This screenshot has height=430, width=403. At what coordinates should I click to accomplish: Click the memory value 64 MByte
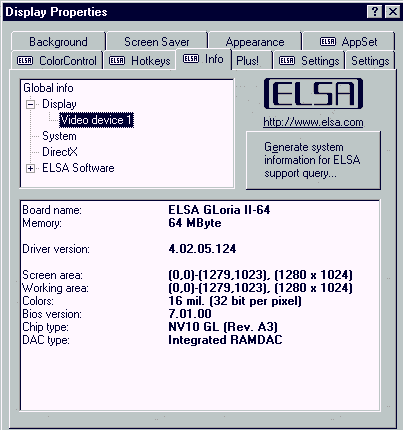(195, 223)
